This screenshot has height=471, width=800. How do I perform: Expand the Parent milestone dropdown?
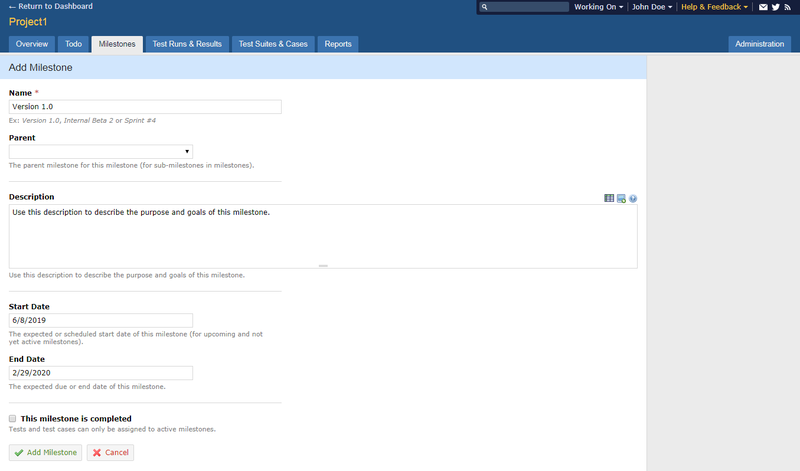101,152
